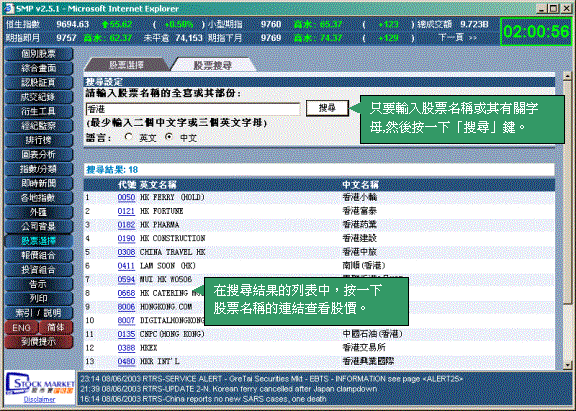The width and height of the screenshot is (576, 411).
Task: Open stock code 0308 link
Action: point(126,252)
